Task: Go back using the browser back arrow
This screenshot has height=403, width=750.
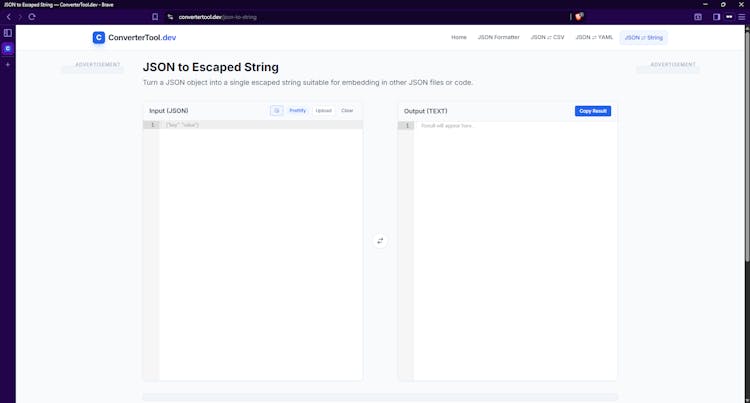Action: [x=8, y=17]
